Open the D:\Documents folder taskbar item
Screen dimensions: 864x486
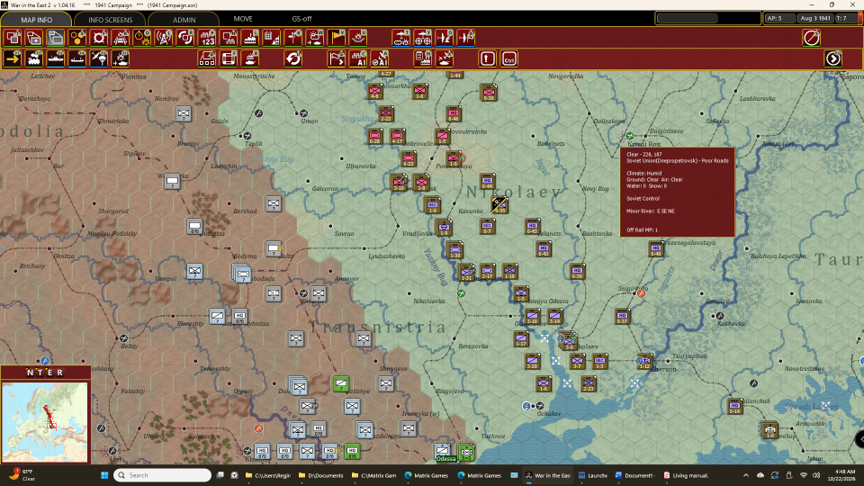pos(321,475)
